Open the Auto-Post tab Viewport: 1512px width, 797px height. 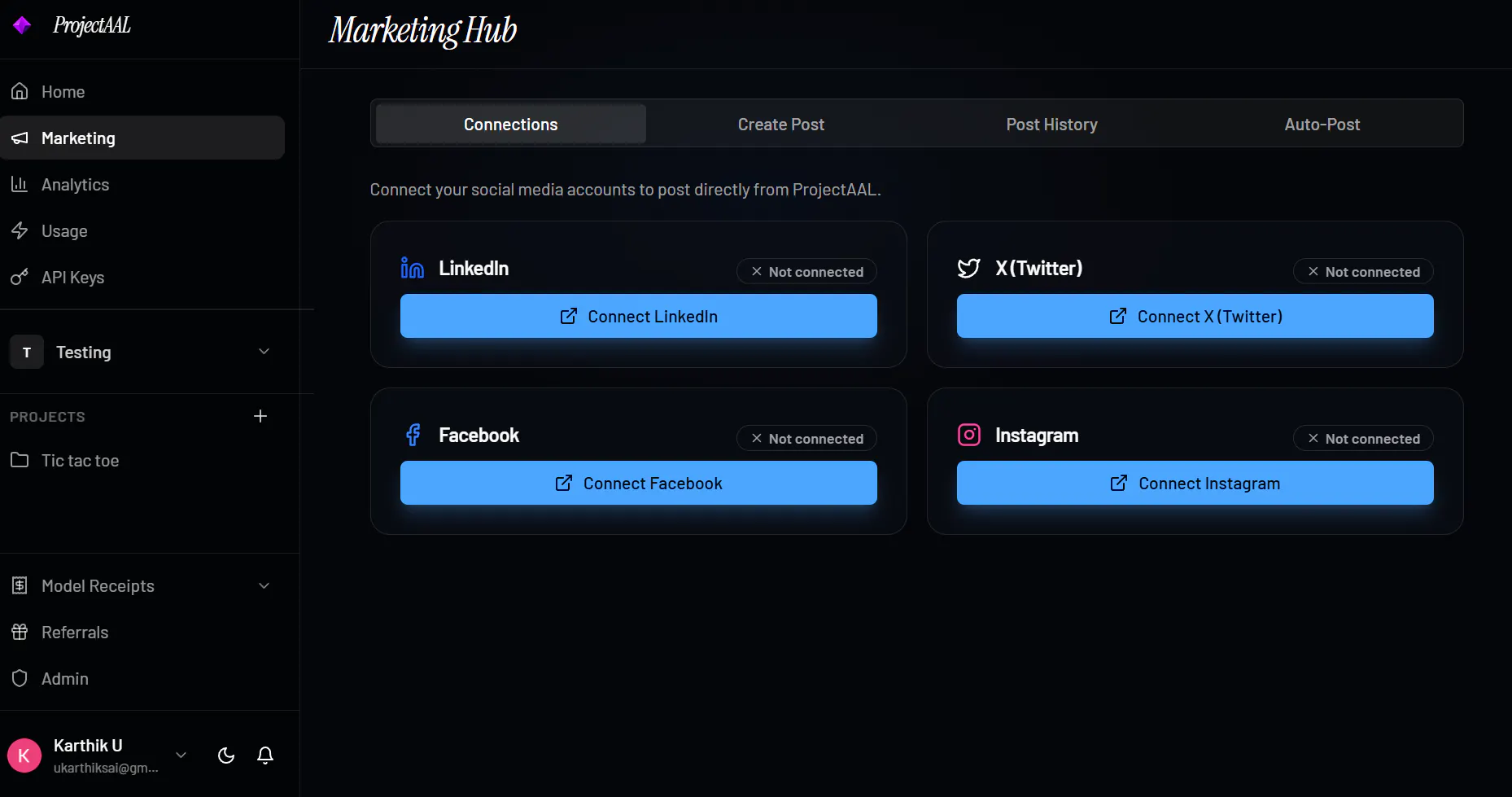1322,124
